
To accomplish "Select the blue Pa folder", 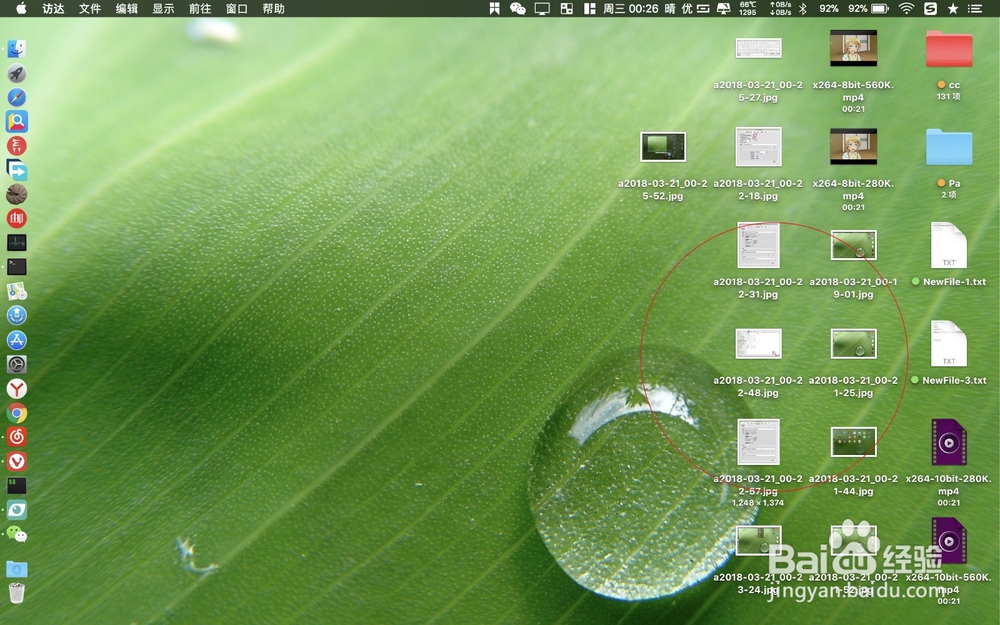I will [949, 147].
